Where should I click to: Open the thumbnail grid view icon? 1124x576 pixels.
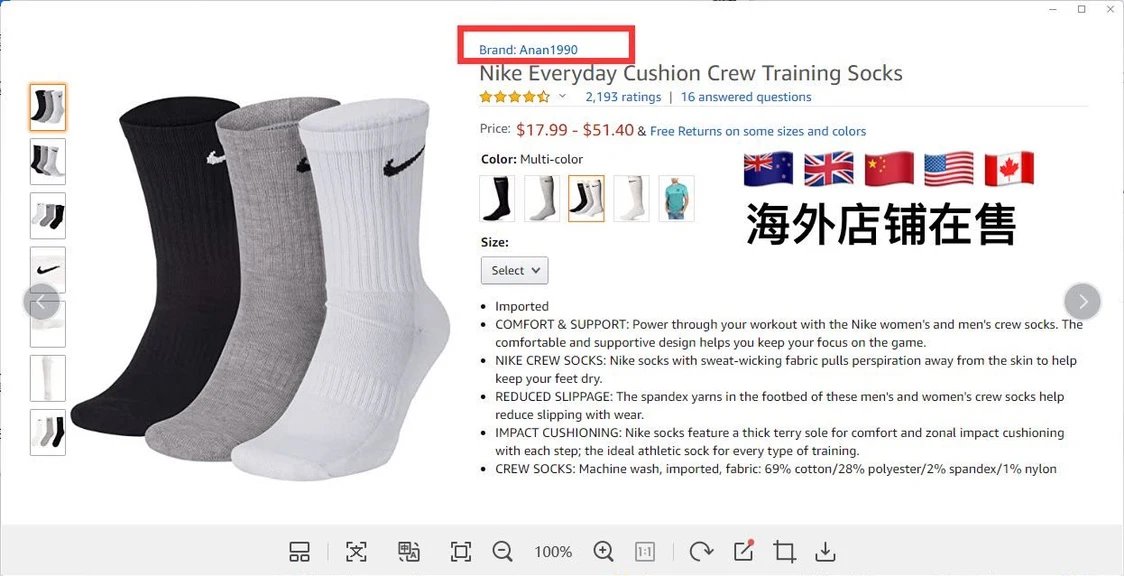(300, 552)
